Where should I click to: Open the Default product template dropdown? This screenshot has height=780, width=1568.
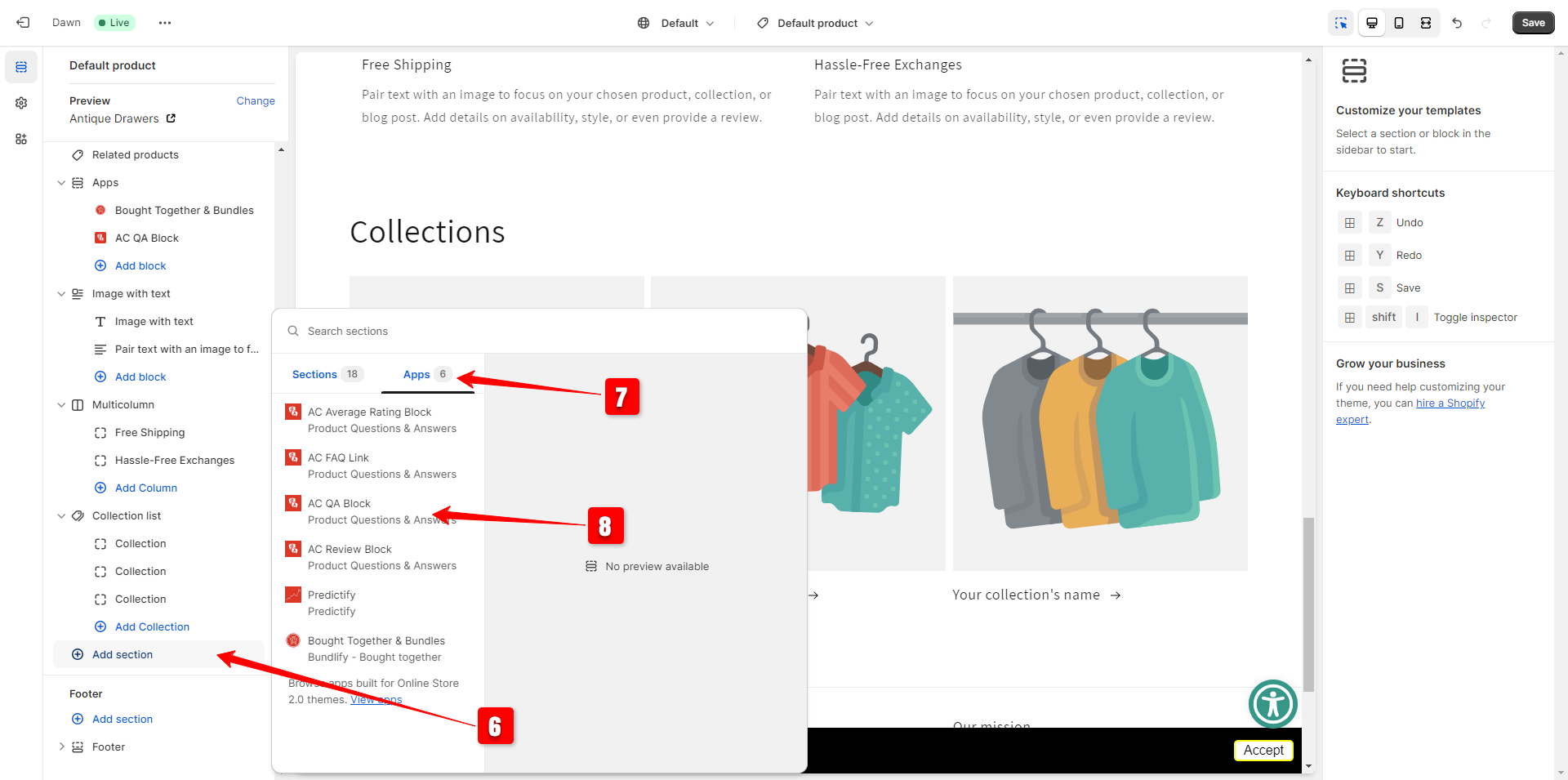(815, 23)
